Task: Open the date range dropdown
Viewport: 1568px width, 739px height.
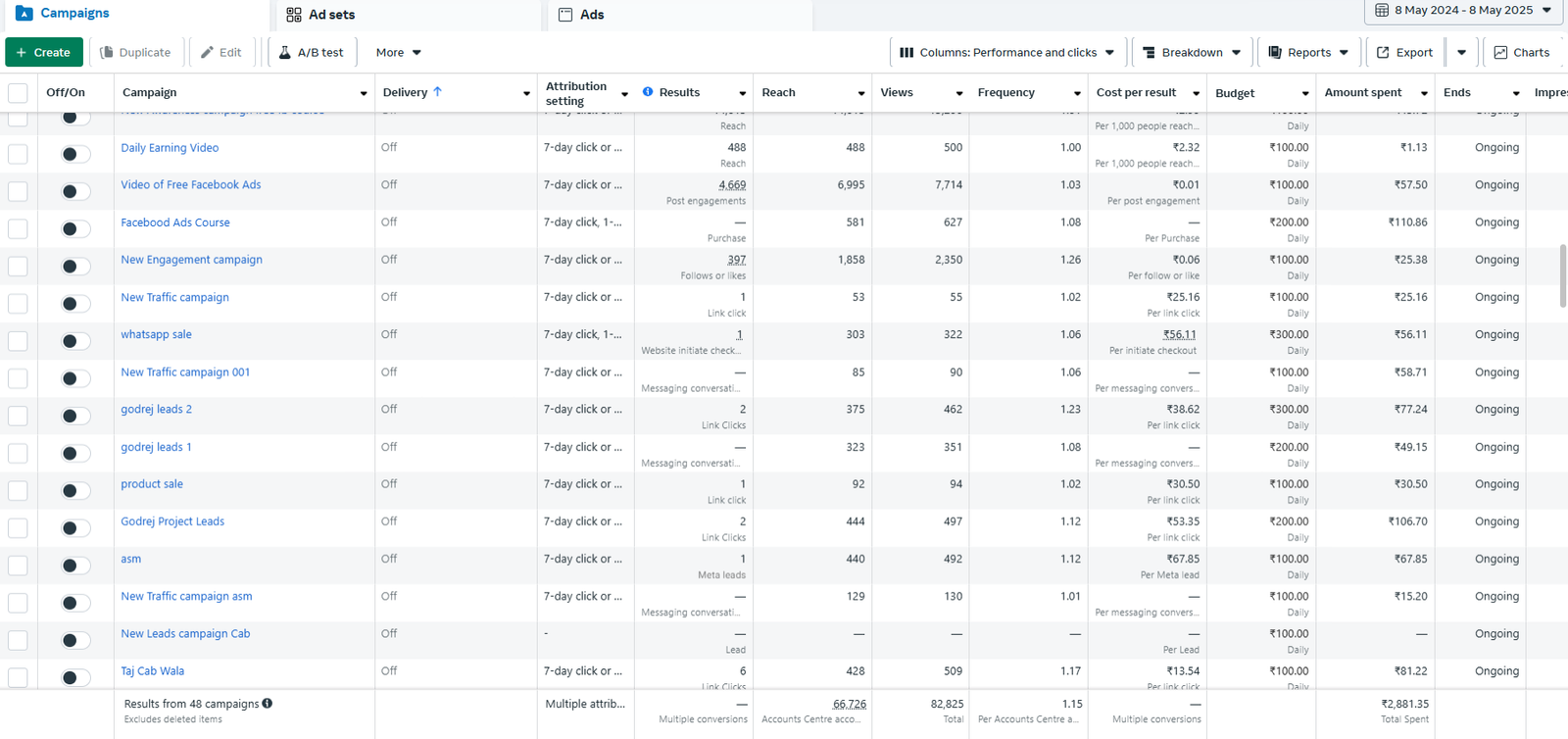Action: pyautogui.click(x=1463, y=11)
